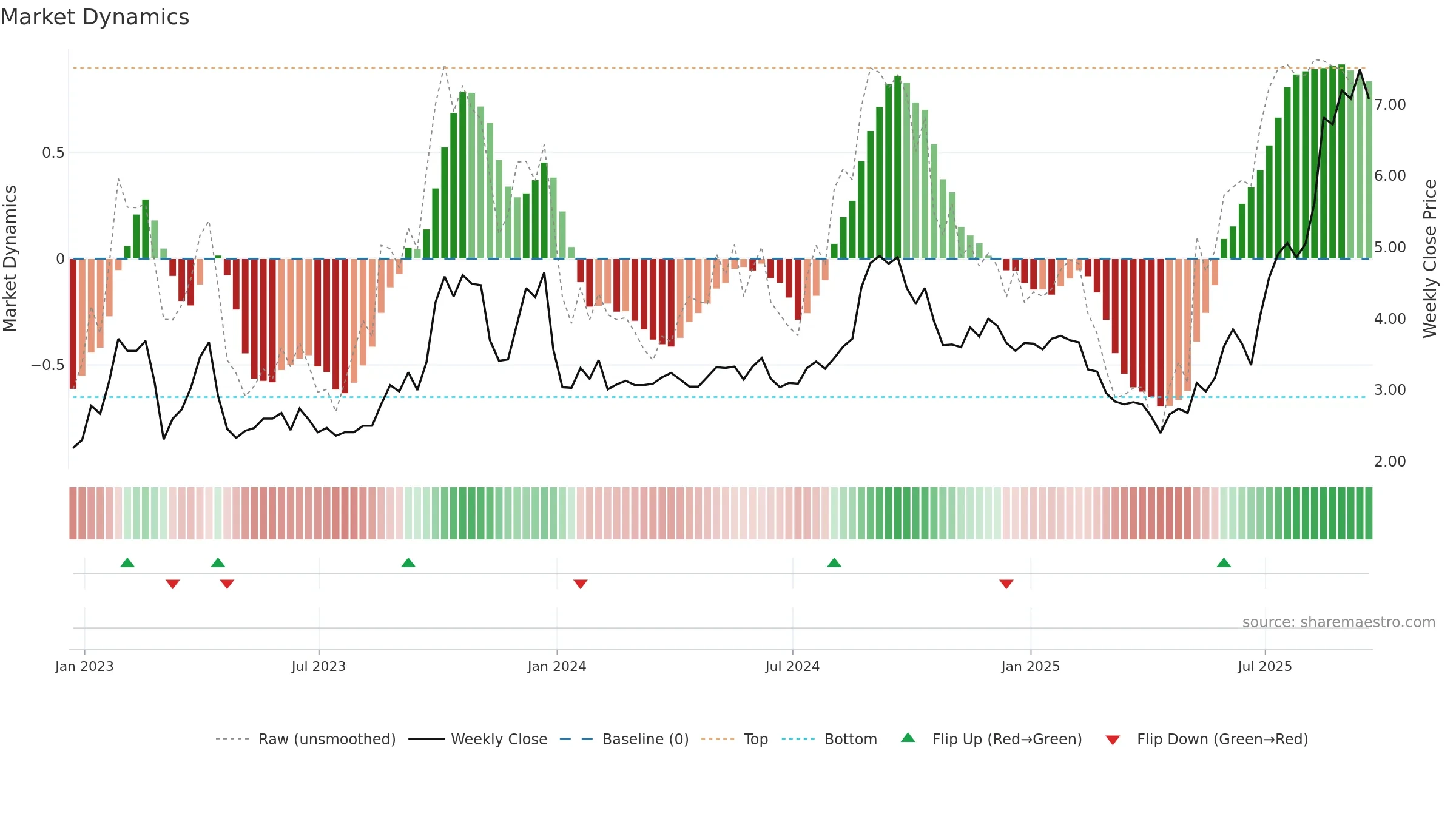1456x819 pixels.
Task: Click the Weekly Close Price axis title
Action: [1430, 258]
